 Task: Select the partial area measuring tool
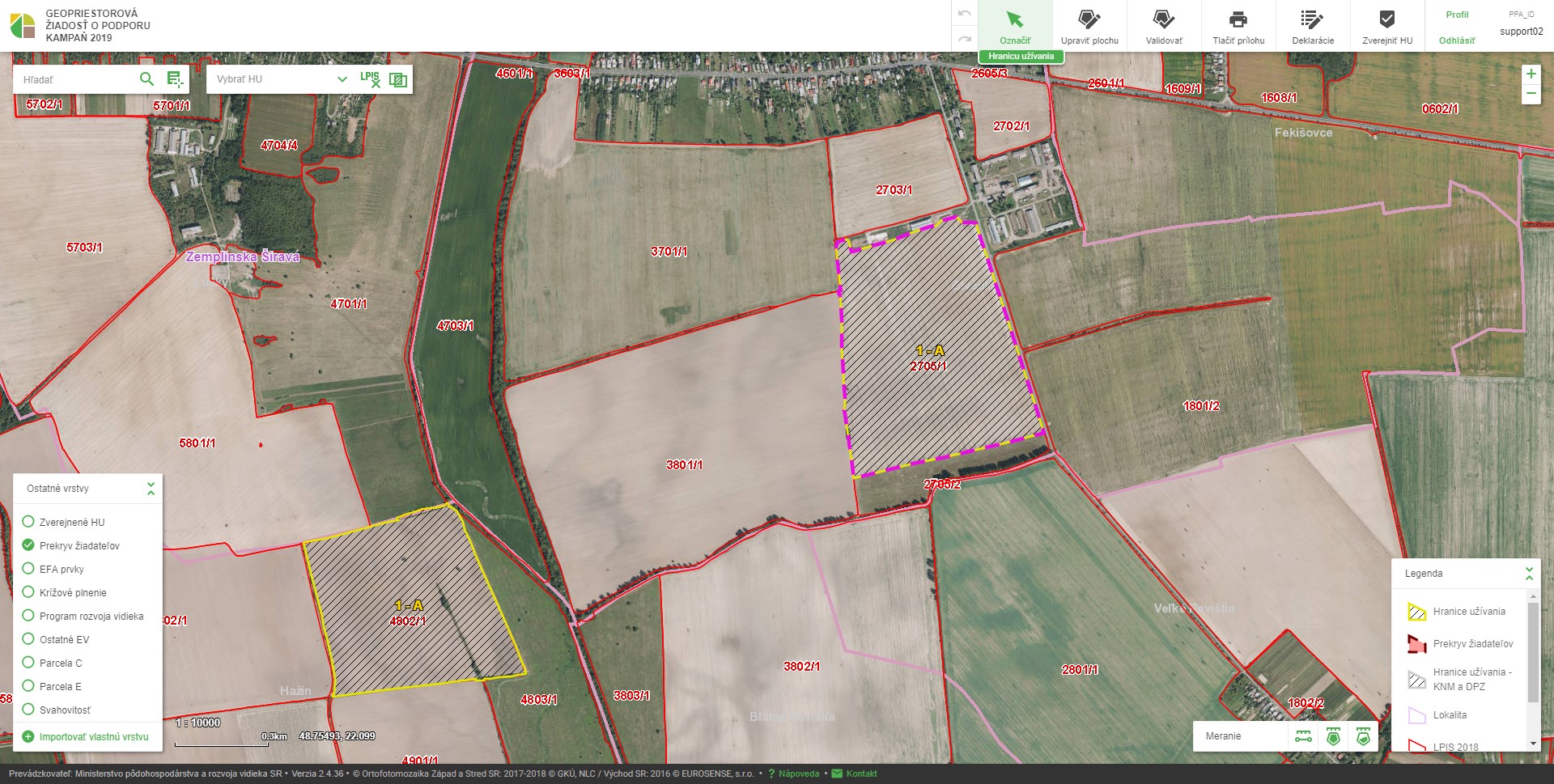tap(1363, 736)
